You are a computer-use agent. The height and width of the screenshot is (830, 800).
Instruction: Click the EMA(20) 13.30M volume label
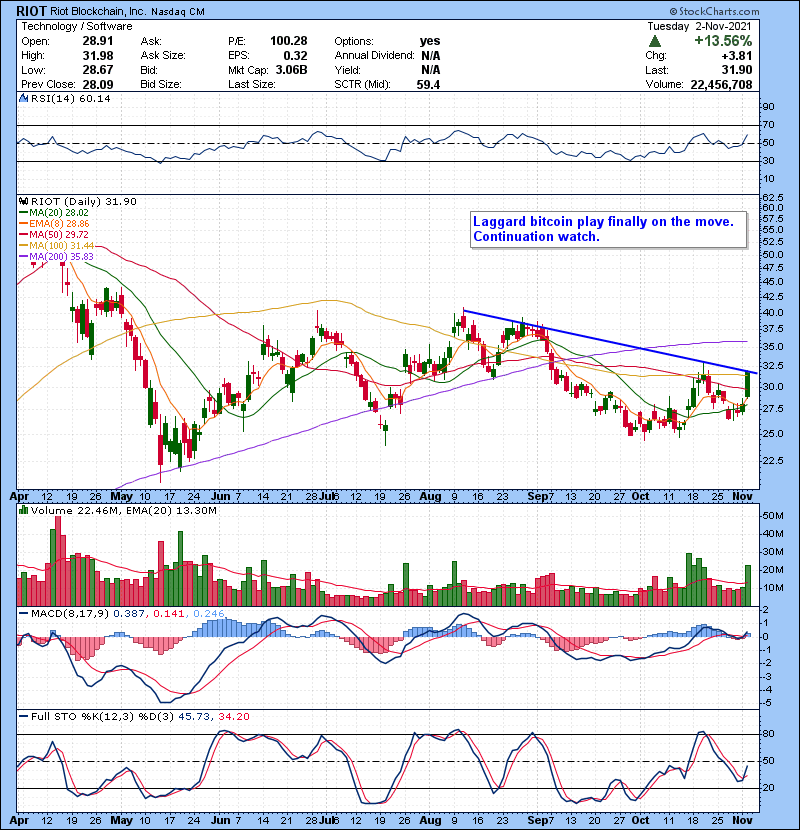(x=172, y=510)
